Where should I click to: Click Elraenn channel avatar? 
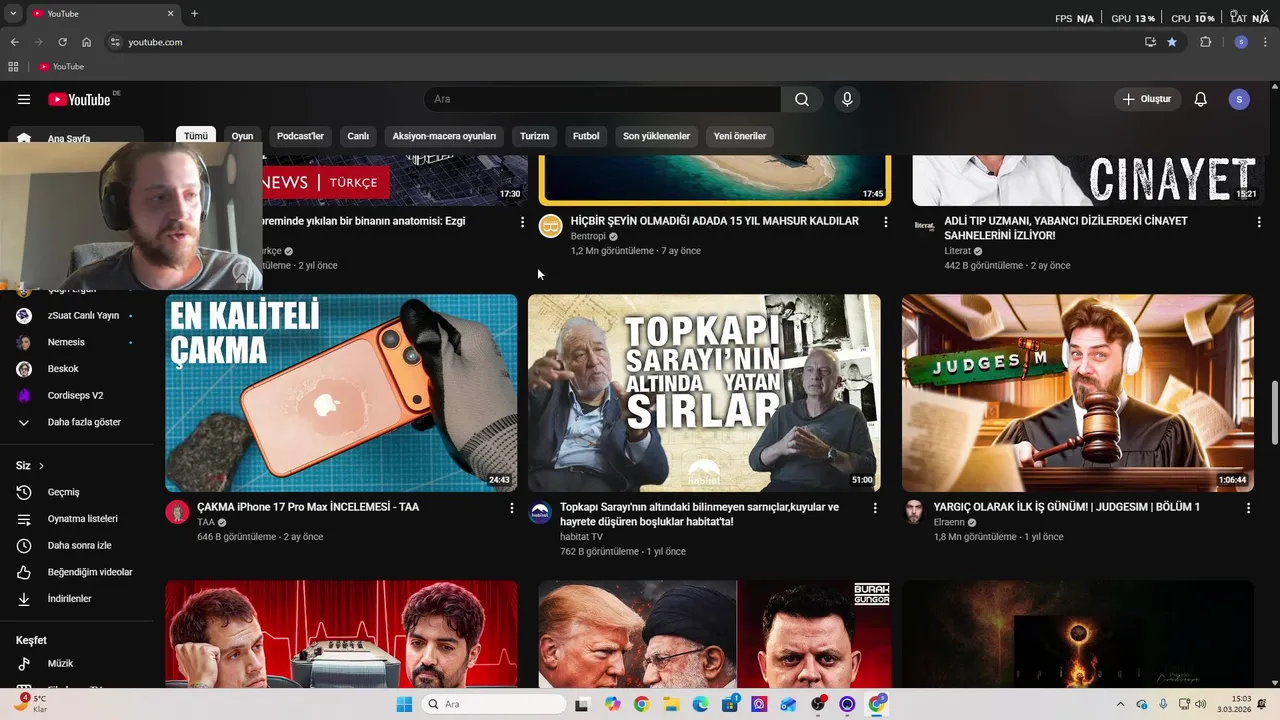click(x=914, y=513)
